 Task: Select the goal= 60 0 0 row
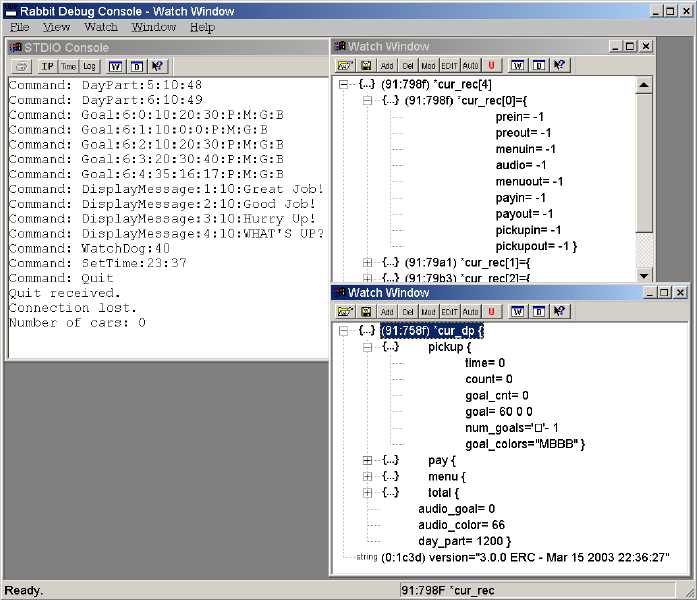click(x=499, y=412)
